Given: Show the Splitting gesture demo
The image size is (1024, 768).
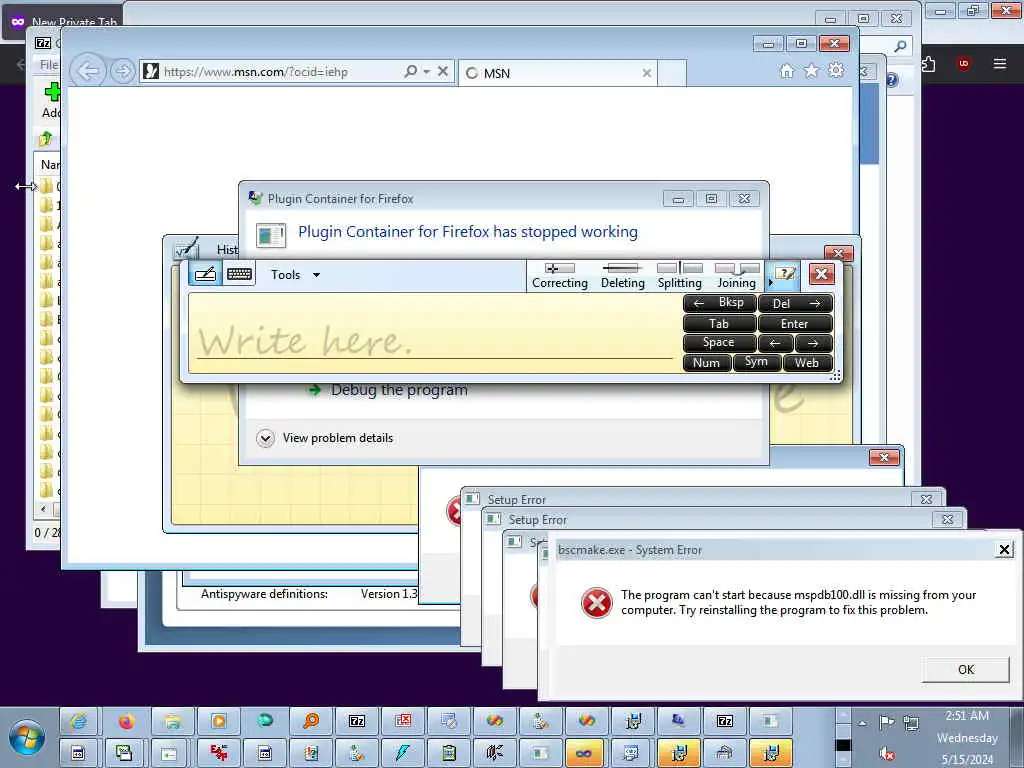Looking at the screenshot, I should 679,276.
